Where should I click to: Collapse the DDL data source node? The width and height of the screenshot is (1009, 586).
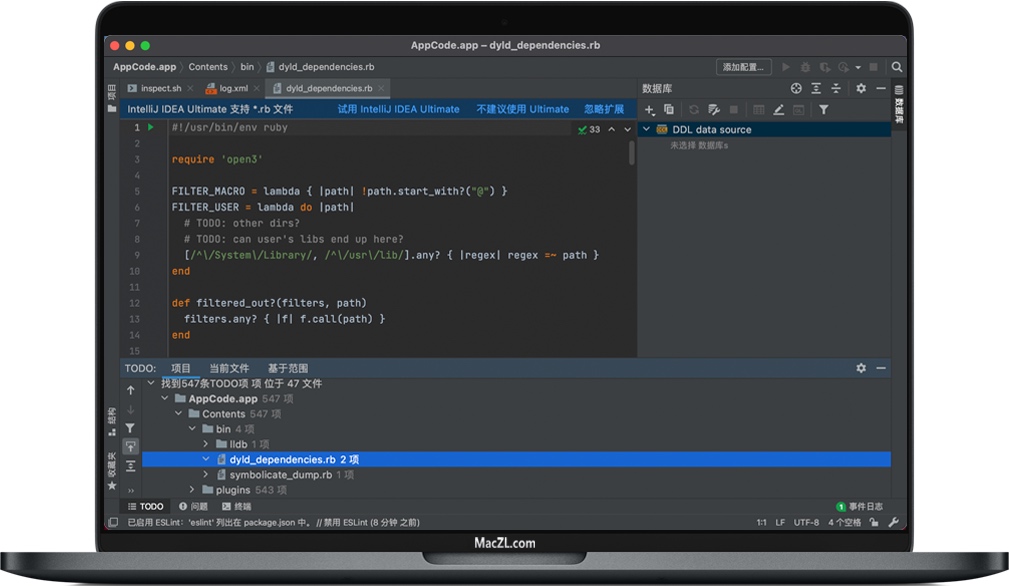[648, 129]
